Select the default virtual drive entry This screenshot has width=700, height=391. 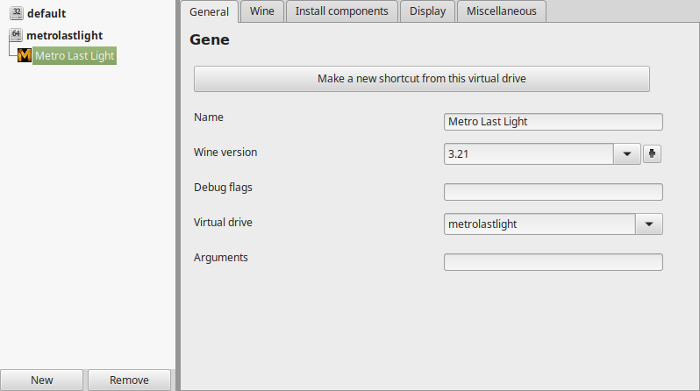46,13
